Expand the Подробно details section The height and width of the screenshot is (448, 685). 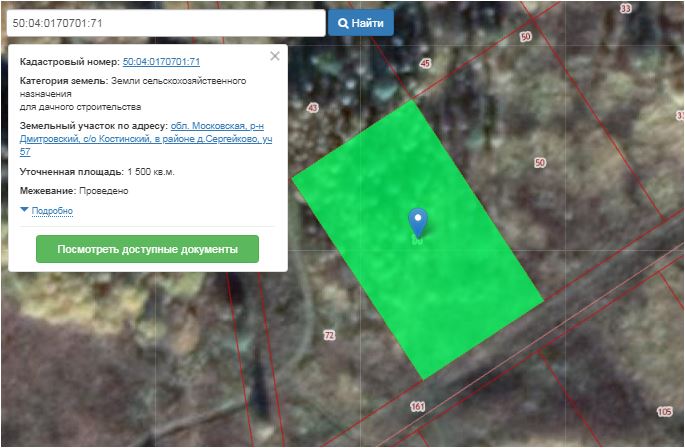click(x=52, y=211)
